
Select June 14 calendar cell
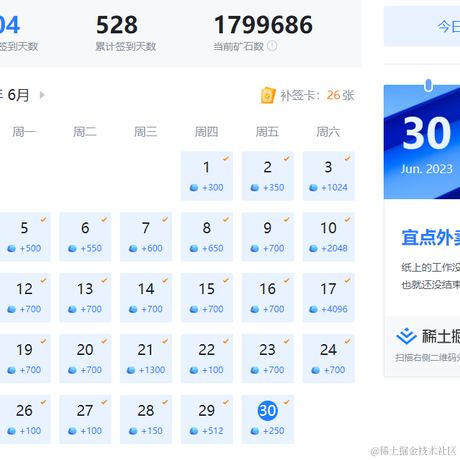[x=146, y=298]
